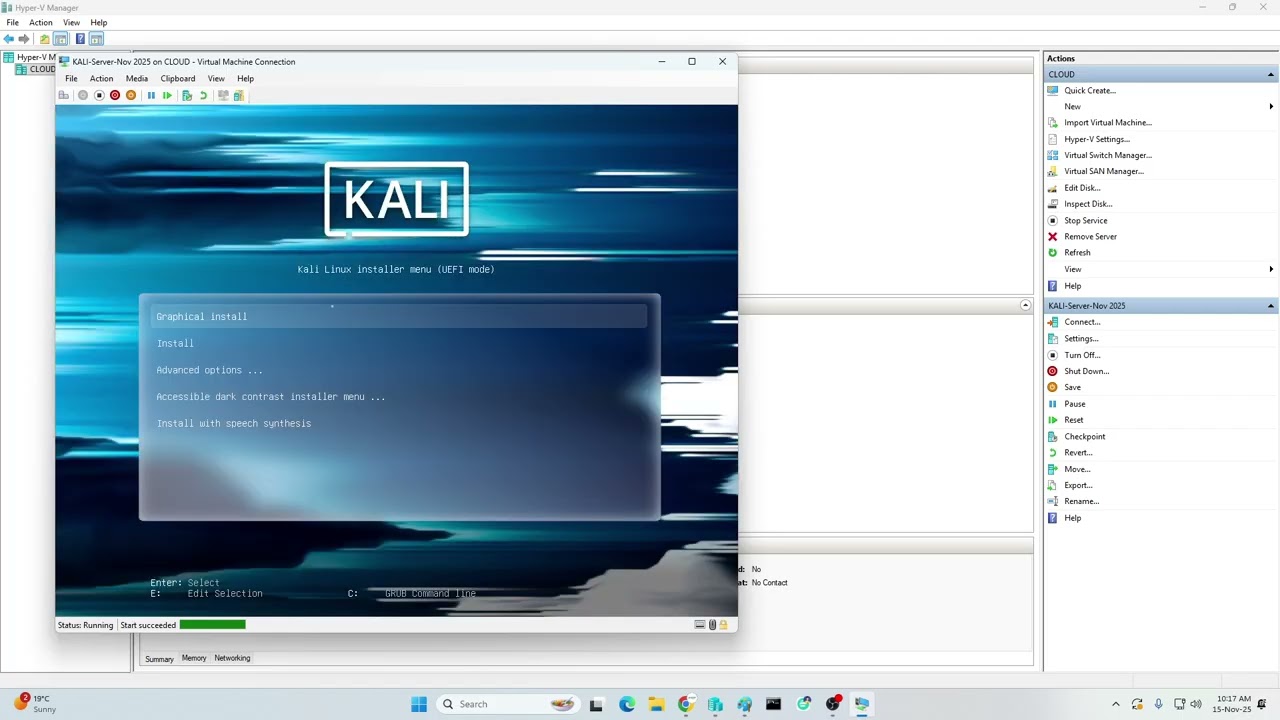Image resolution: width=1280 pixels, height=720 pixels.
Task: Open Help menu in Hyper-V Manager
Action: [x=99, y=22]
